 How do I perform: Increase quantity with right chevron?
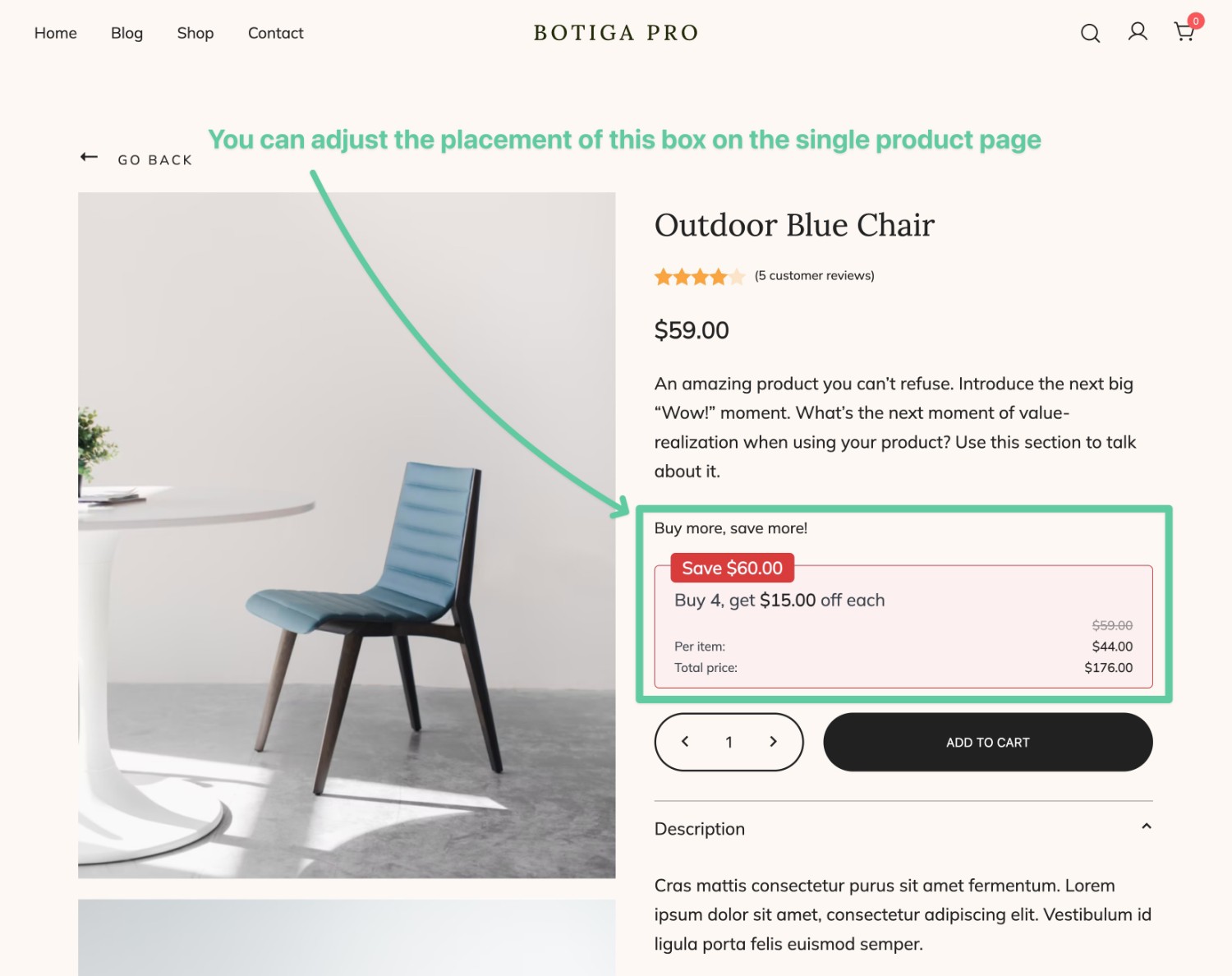point(773,742)
